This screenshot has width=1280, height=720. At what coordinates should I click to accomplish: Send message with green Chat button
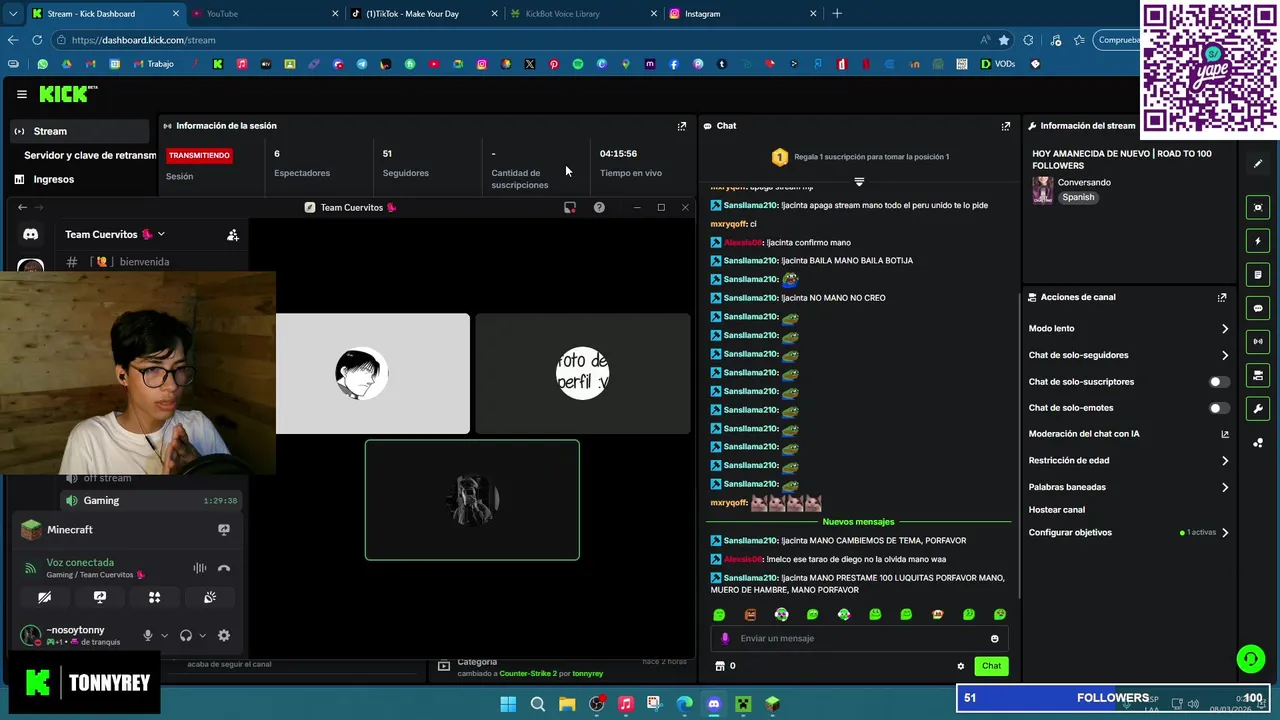[991, 666]
